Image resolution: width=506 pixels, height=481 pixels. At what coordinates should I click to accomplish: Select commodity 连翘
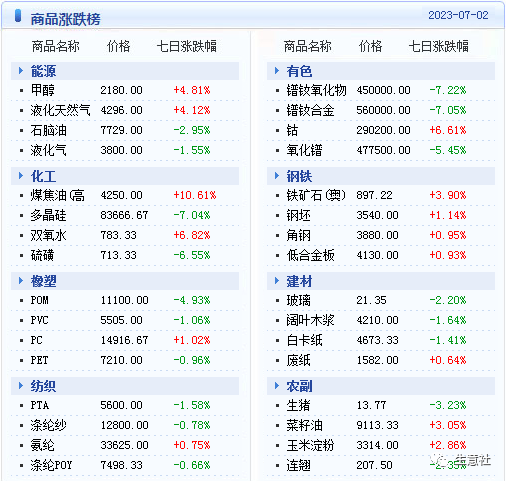[x=298, y=465]
